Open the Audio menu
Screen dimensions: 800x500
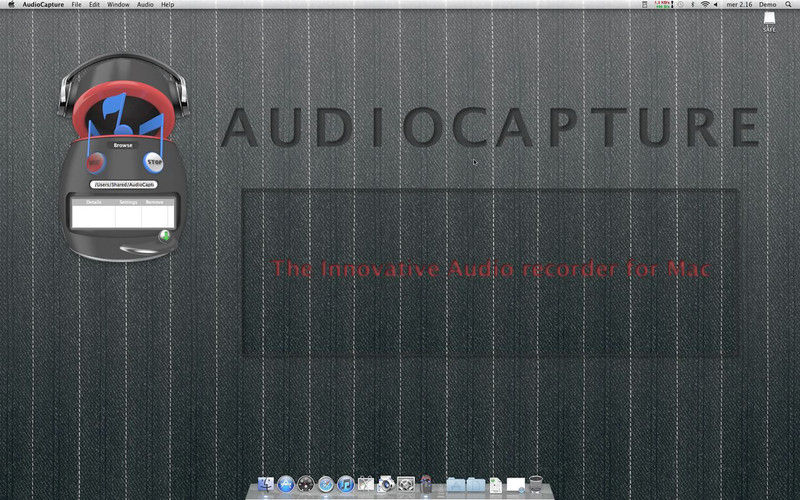pyautogui.click(x=145, y=4)
